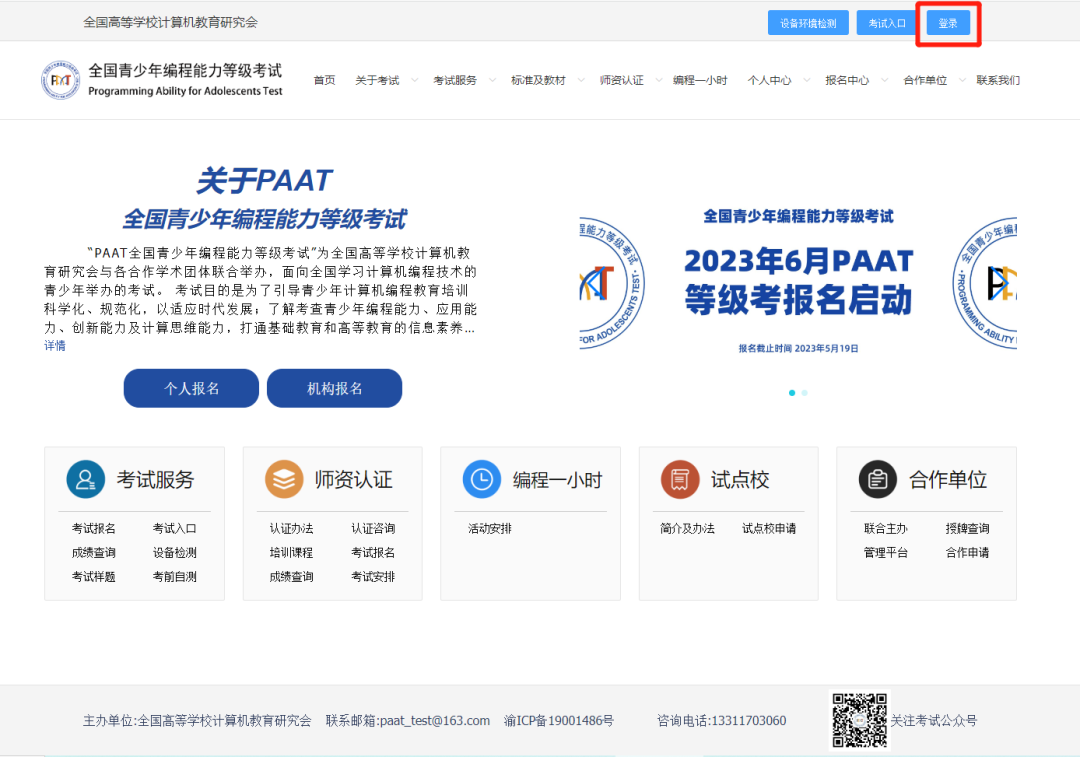Click the 试点校 document icon
1080x757 pixels.
[x=679, y=479]
